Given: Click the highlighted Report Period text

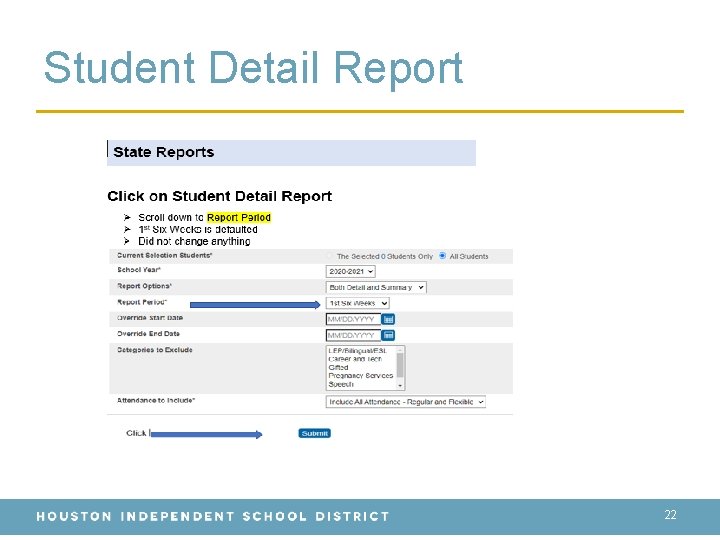Looking at the screenshot, I should (x=239, y=217).
